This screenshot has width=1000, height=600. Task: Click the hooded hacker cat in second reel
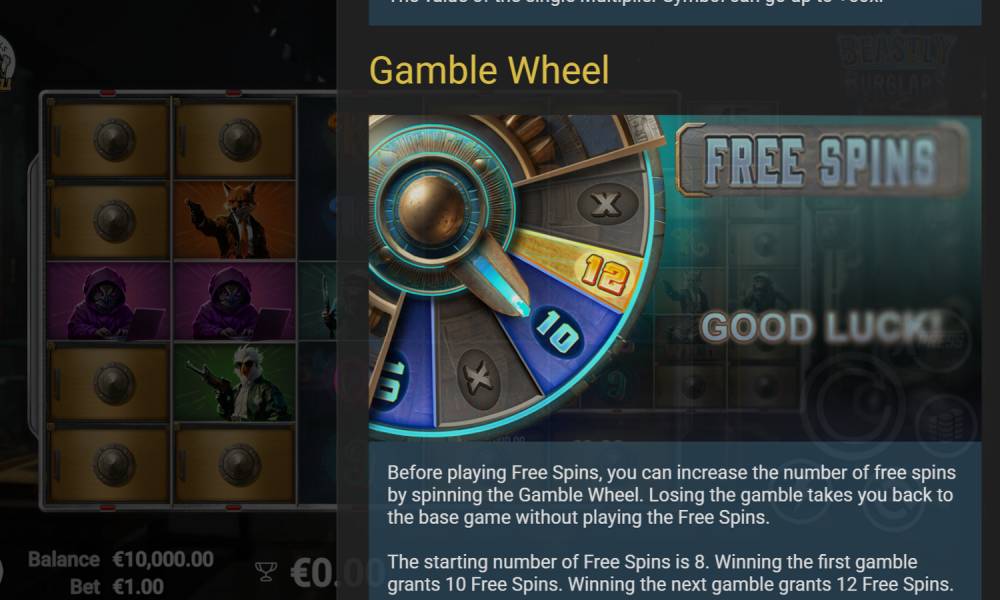[x=234, y=301]
